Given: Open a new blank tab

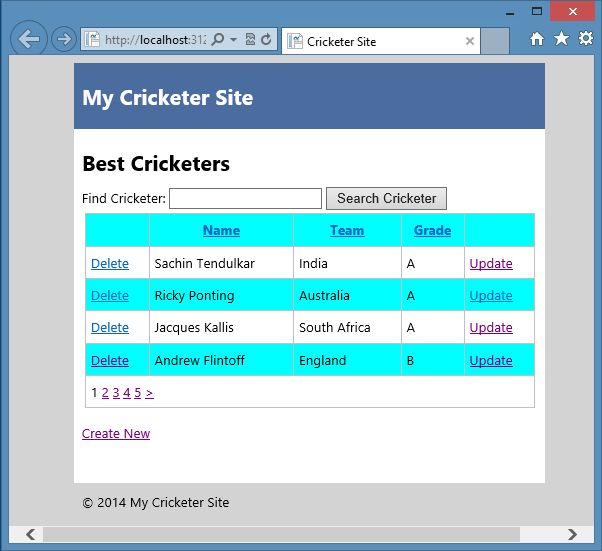Looking at the screenshot, I should coord(495,41).
